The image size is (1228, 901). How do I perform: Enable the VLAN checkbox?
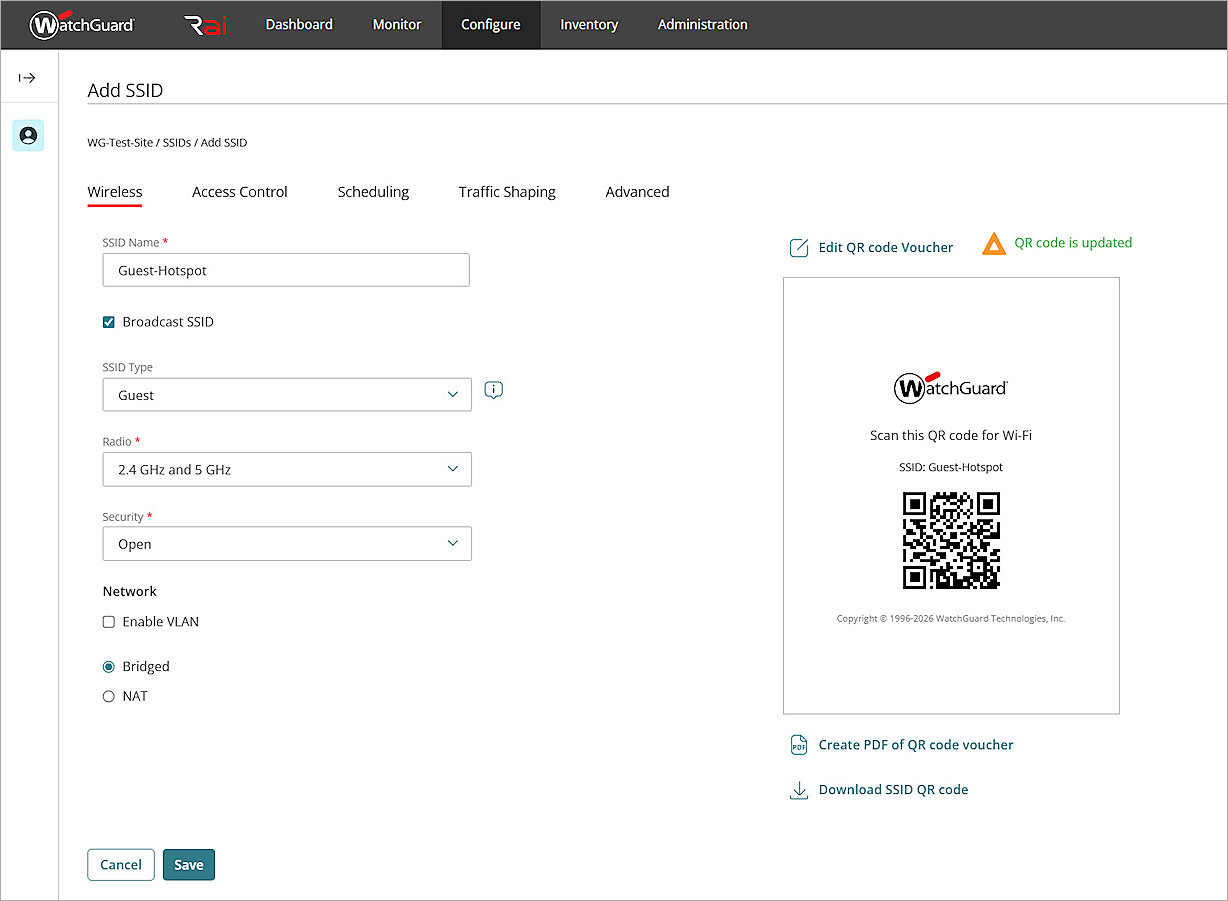(109, 622)
